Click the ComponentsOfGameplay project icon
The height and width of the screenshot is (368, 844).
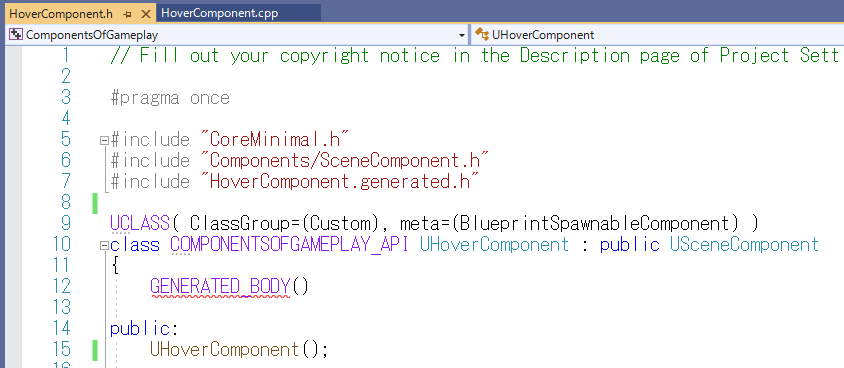tap(16, 35)
